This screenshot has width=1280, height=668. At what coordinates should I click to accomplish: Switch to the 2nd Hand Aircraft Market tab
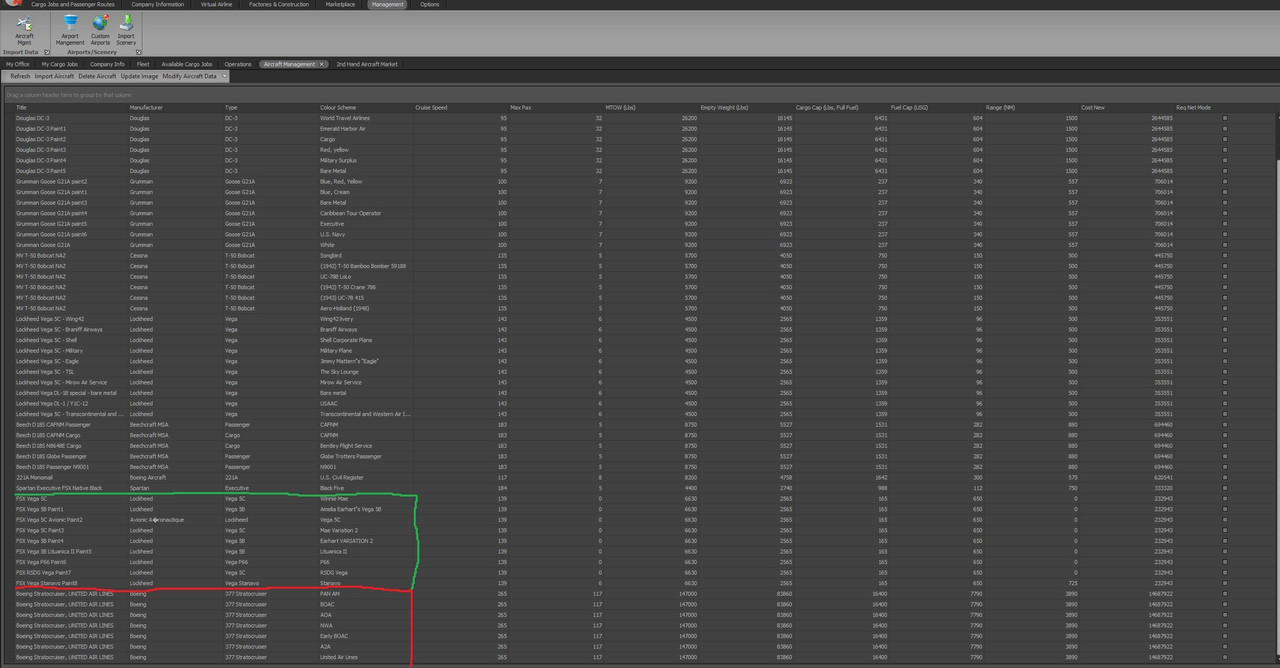[x=367, y=64]
